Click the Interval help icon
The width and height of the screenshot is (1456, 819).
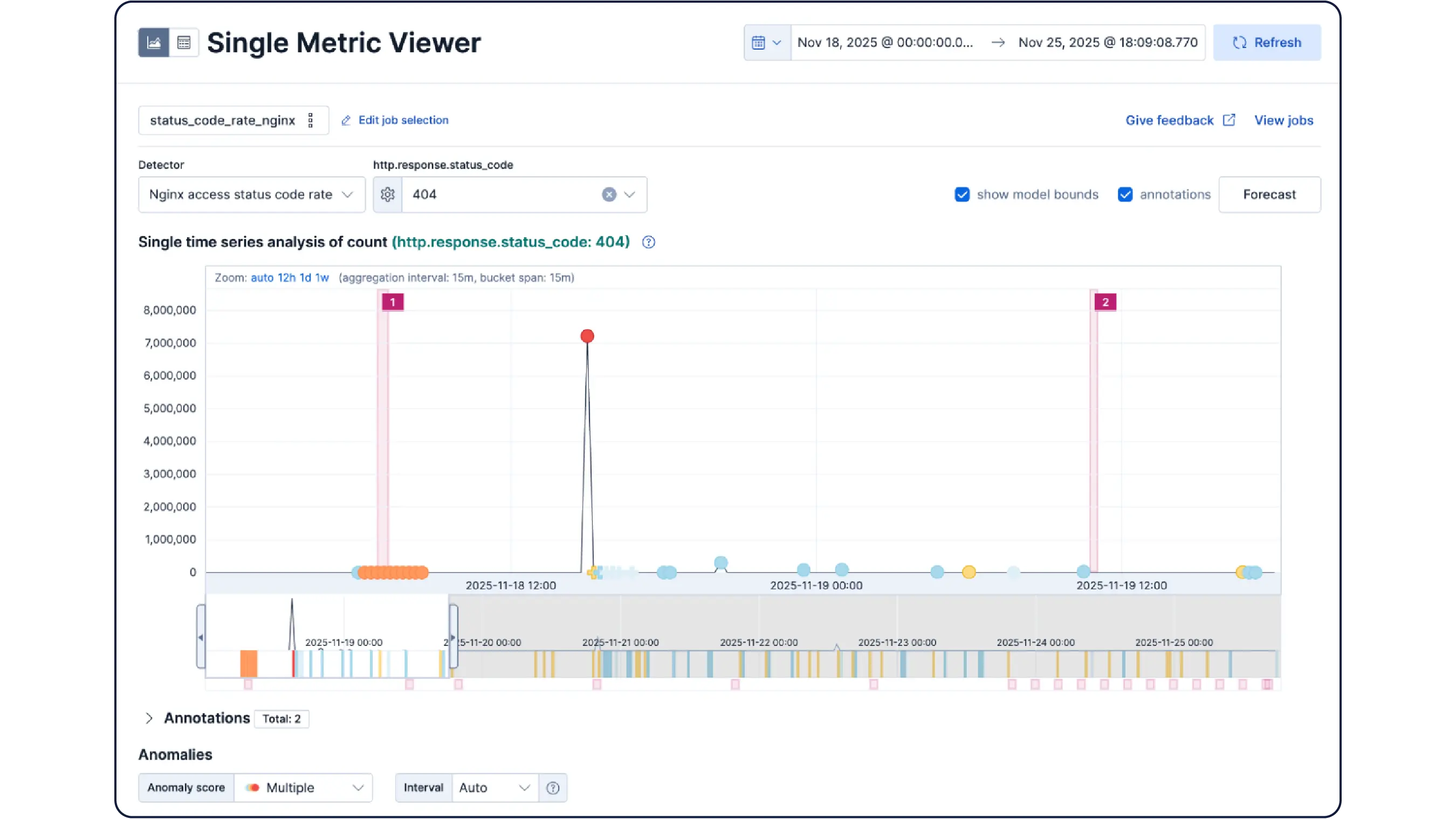point(553,787)
